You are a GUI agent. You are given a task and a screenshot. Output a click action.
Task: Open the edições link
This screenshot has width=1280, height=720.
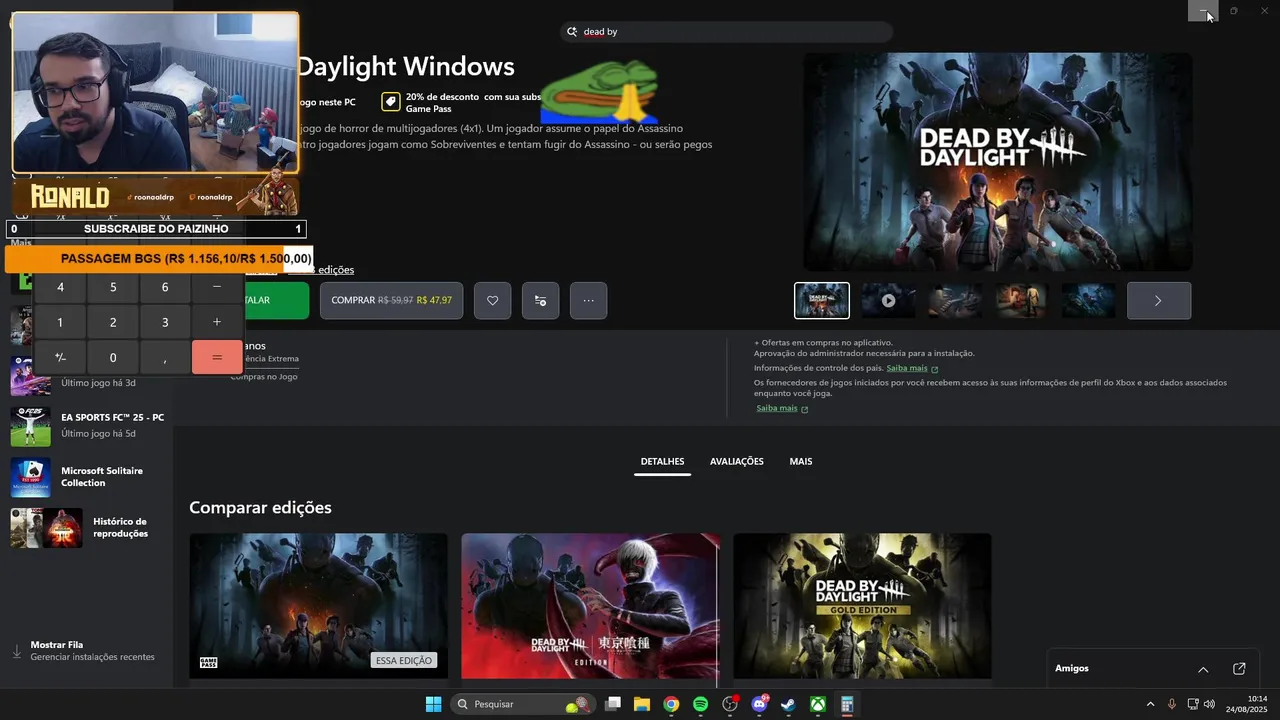click(x=335, y=270)
